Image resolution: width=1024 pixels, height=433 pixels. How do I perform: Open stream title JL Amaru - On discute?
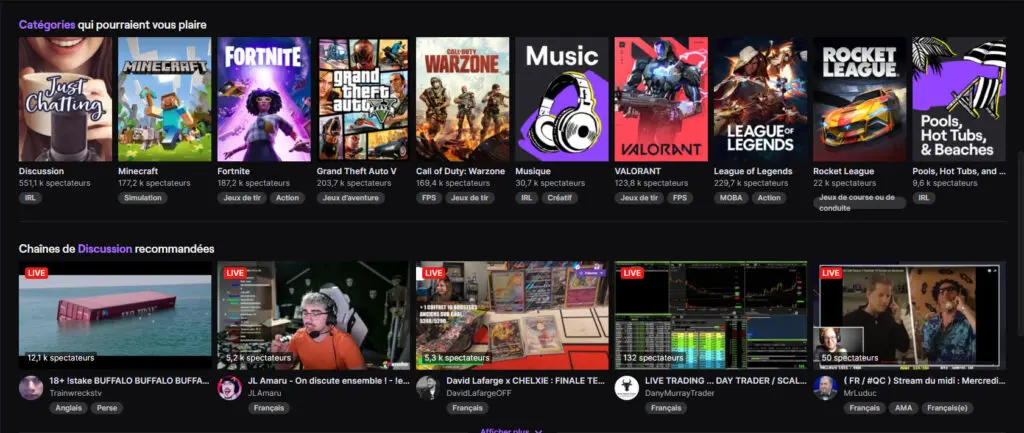coord(328,380)
